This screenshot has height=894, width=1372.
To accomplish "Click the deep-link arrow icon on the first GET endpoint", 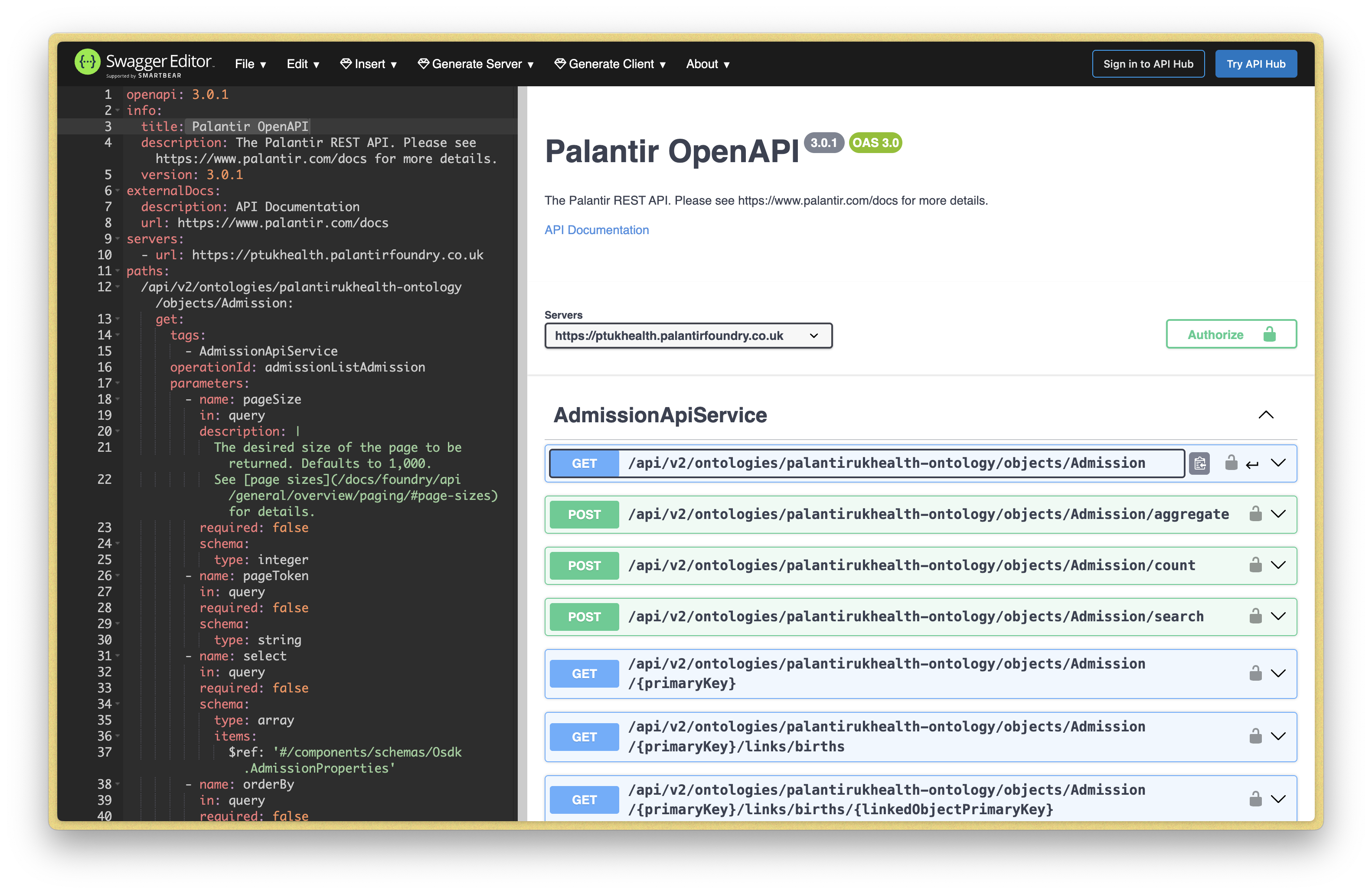I will coord(1253,463).
